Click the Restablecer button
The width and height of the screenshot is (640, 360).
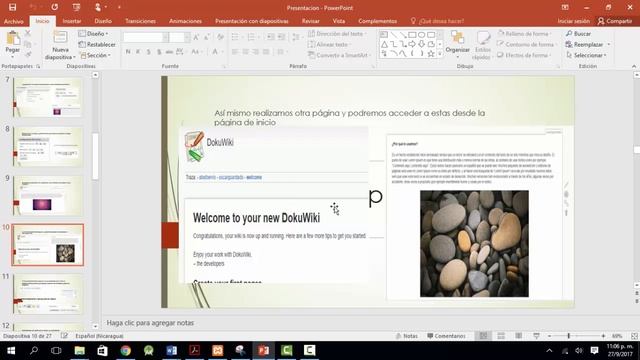click(97, 44)
